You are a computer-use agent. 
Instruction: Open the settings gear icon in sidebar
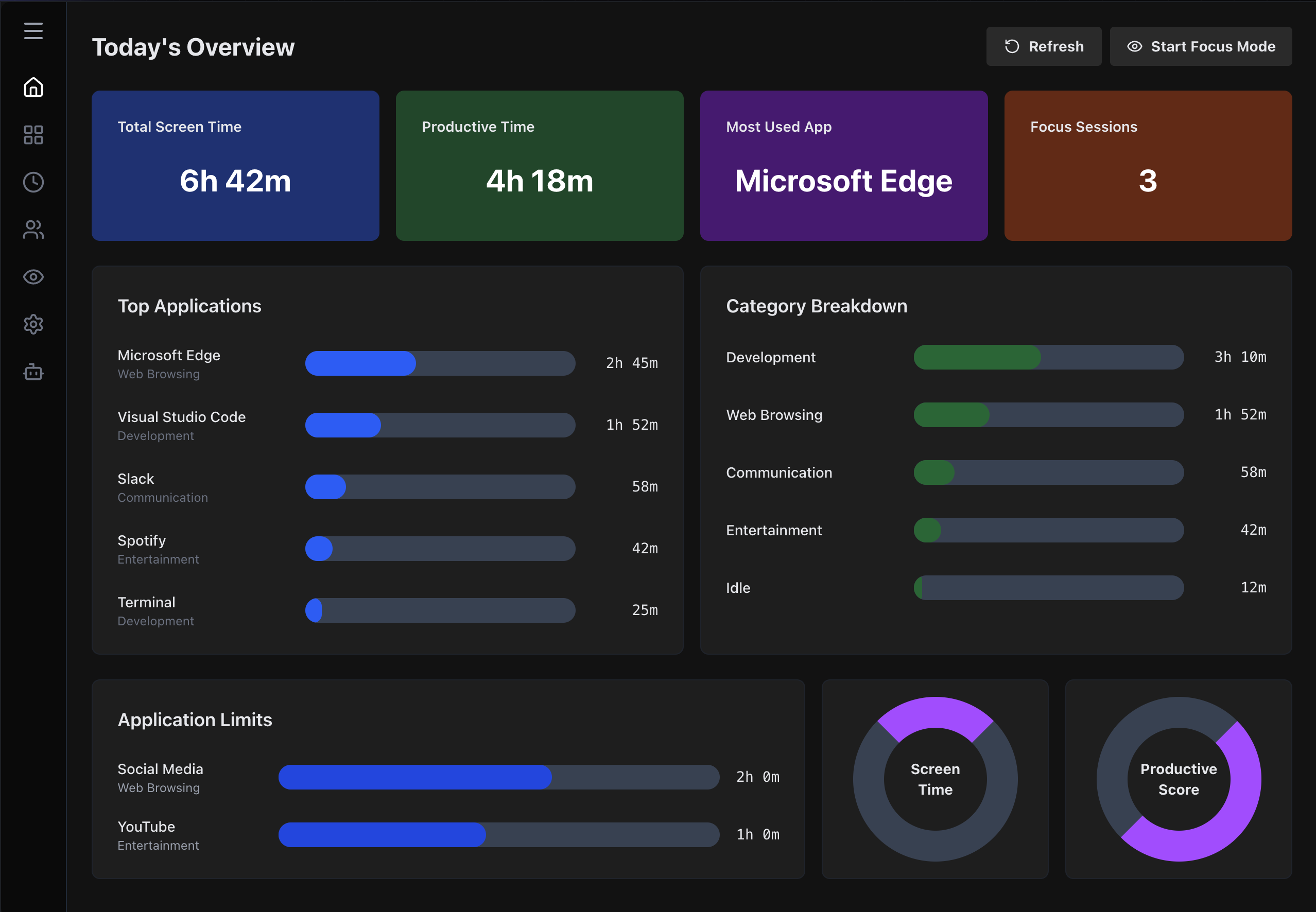(33, 325)
